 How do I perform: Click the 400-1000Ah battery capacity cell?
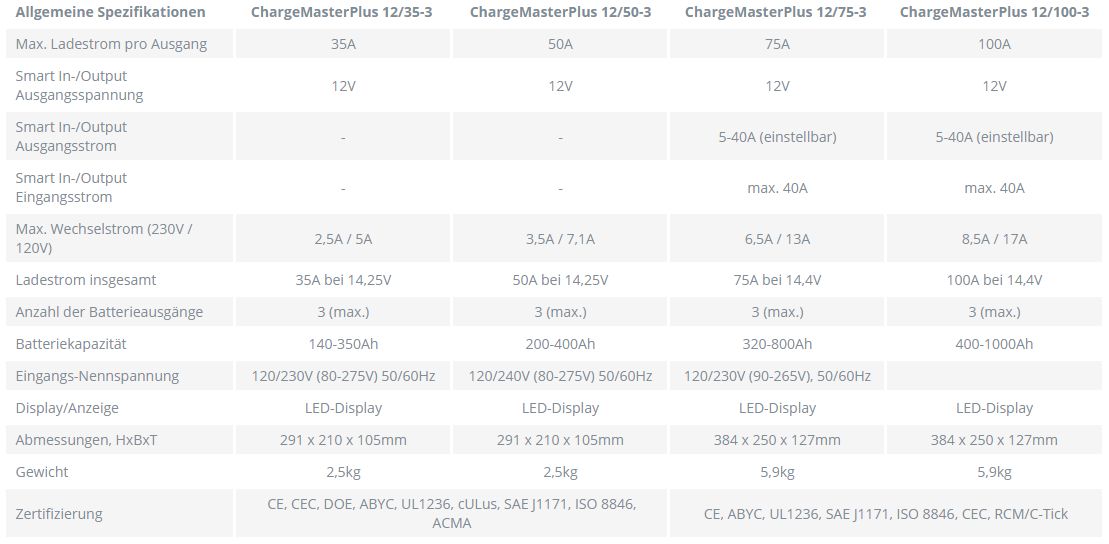[x=994, y=344]
